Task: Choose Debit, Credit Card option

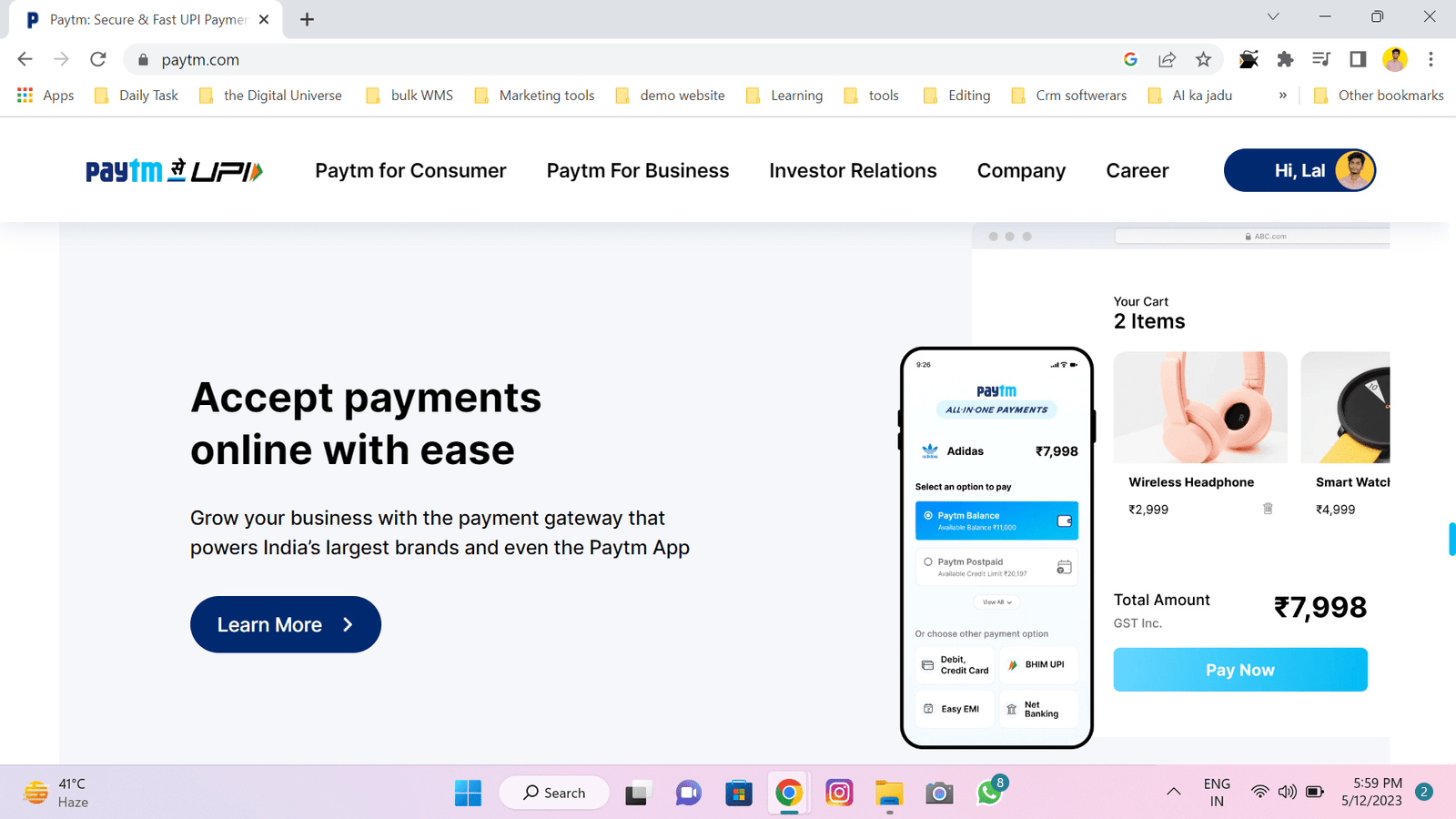Action: point(955,665)
